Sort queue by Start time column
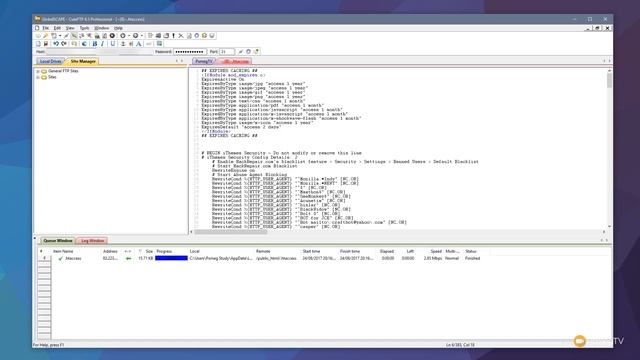 point(311,251)
